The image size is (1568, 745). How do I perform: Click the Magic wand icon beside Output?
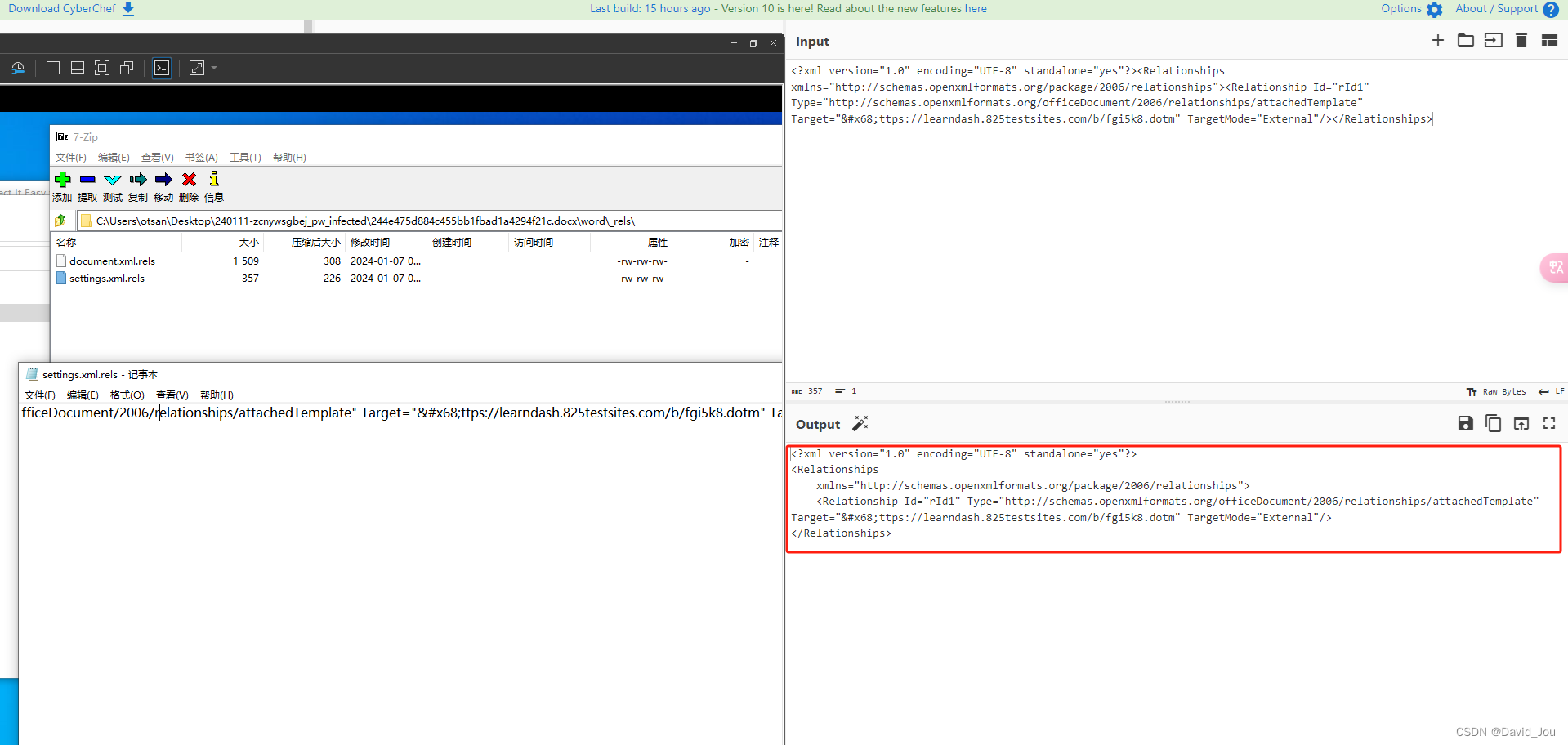click(860, 423)
